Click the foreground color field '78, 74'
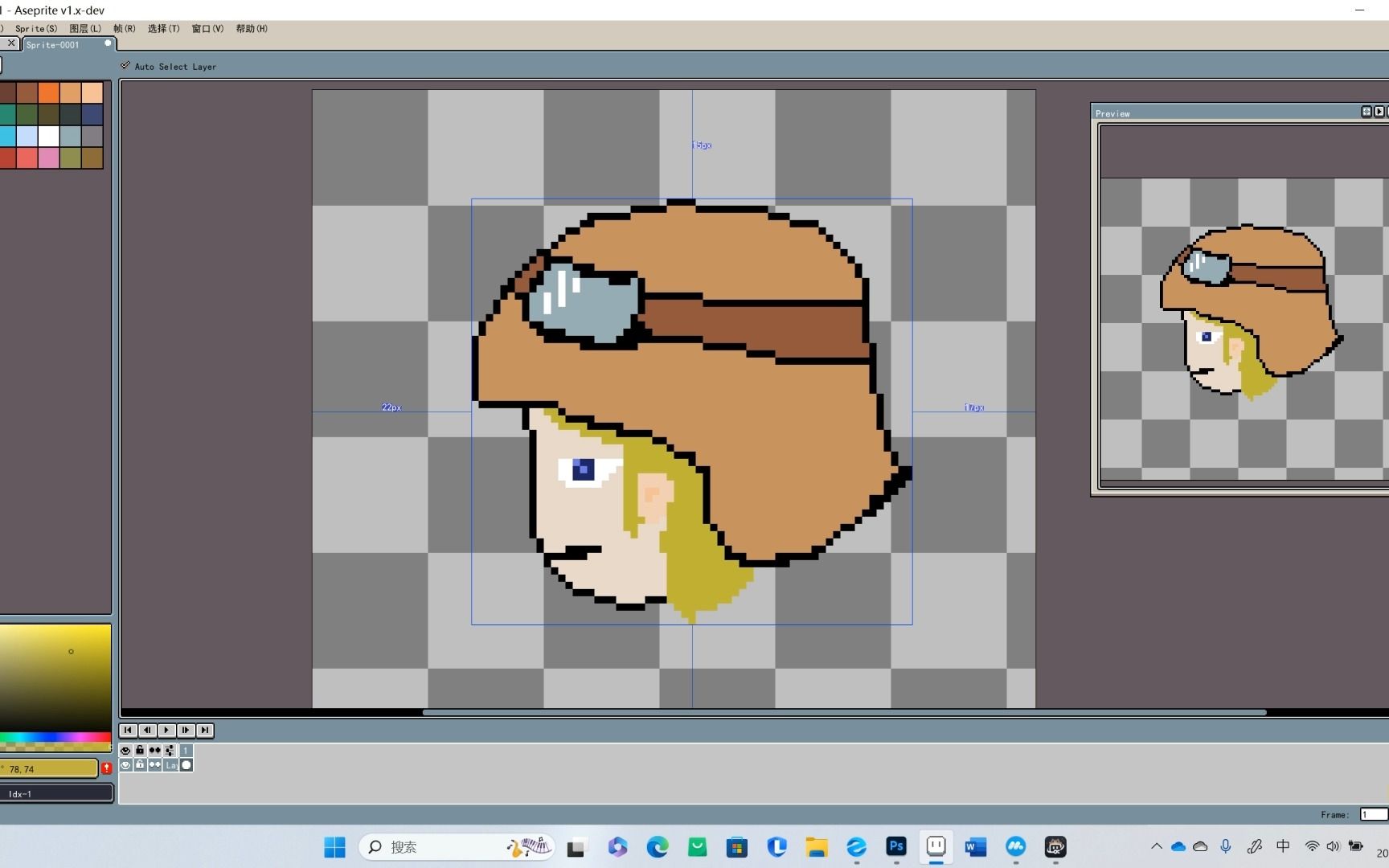The height and width of the screenshot is (868, 1389). (48, 769)
